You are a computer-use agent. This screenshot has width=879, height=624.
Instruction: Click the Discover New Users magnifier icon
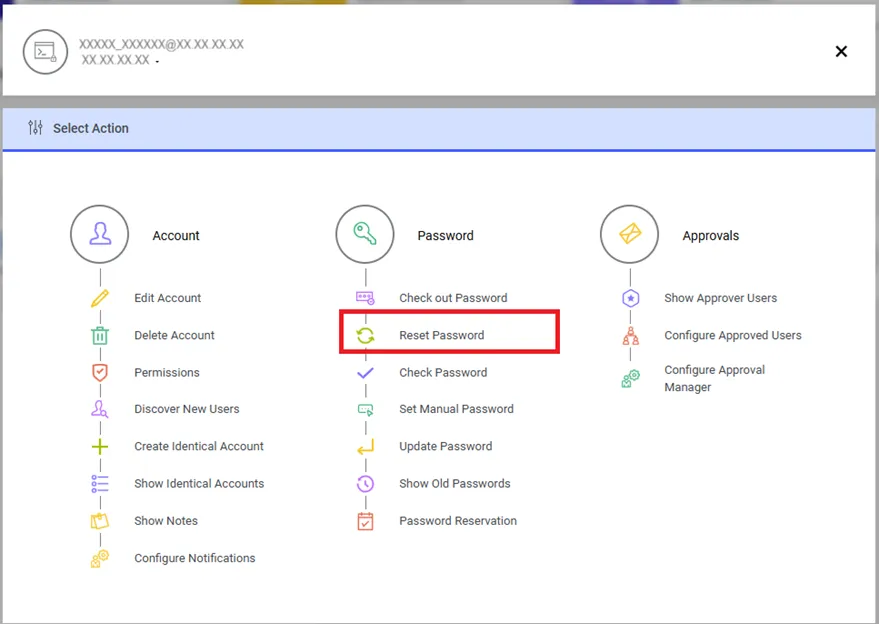pos(100,409)
